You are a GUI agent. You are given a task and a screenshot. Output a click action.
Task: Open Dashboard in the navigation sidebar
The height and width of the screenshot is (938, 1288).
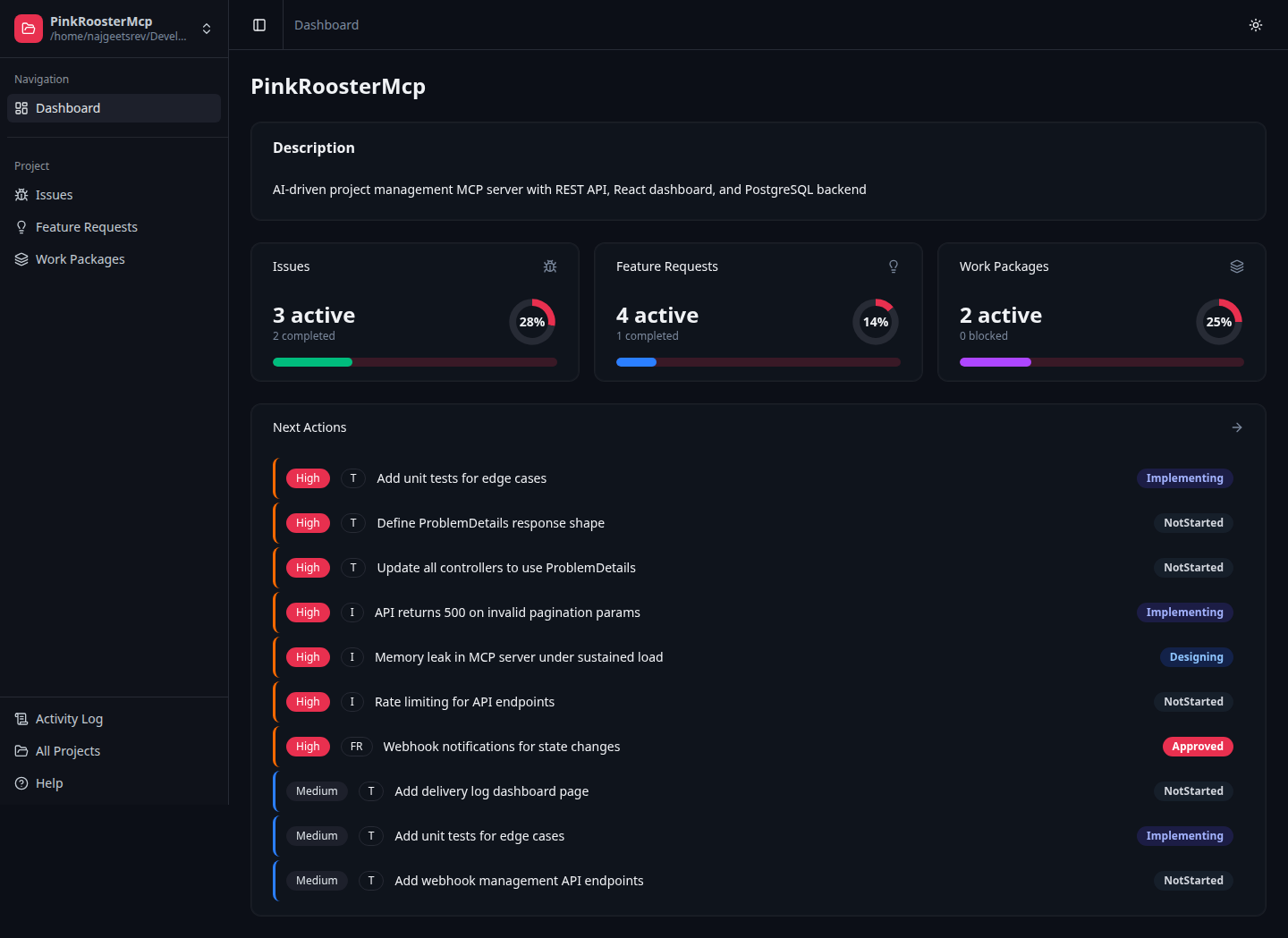114,108
